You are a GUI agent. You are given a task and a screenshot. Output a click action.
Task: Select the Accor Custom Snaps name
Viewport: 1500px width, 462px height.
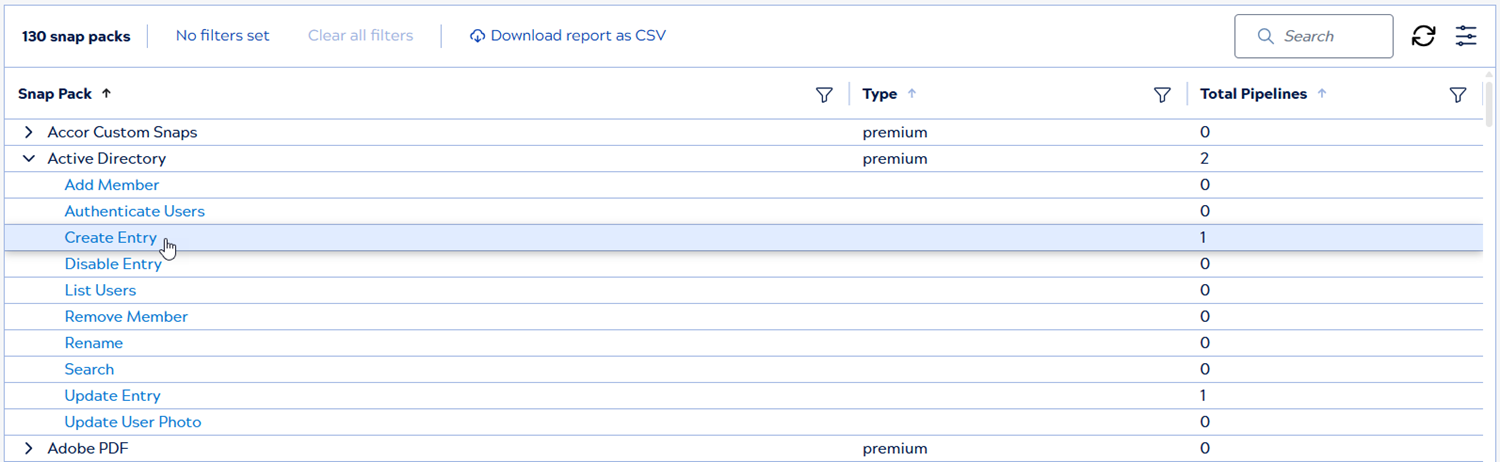[122, 132]
